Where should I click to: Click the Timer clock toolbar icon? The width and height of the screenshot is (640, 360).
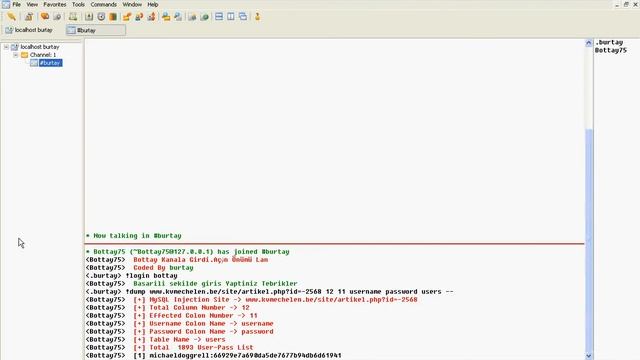tap(101, 17)
